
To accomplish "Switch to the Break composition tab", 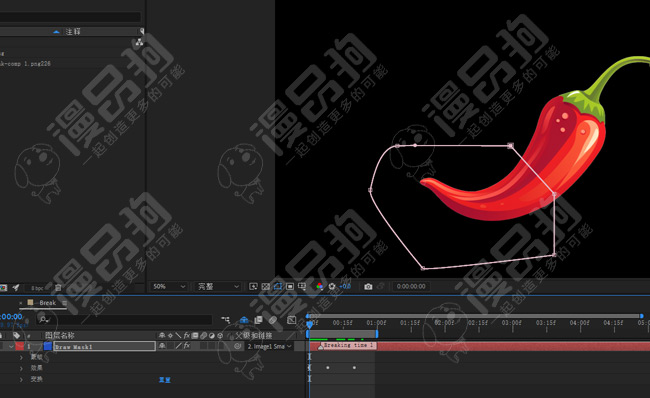I will 47,303.
